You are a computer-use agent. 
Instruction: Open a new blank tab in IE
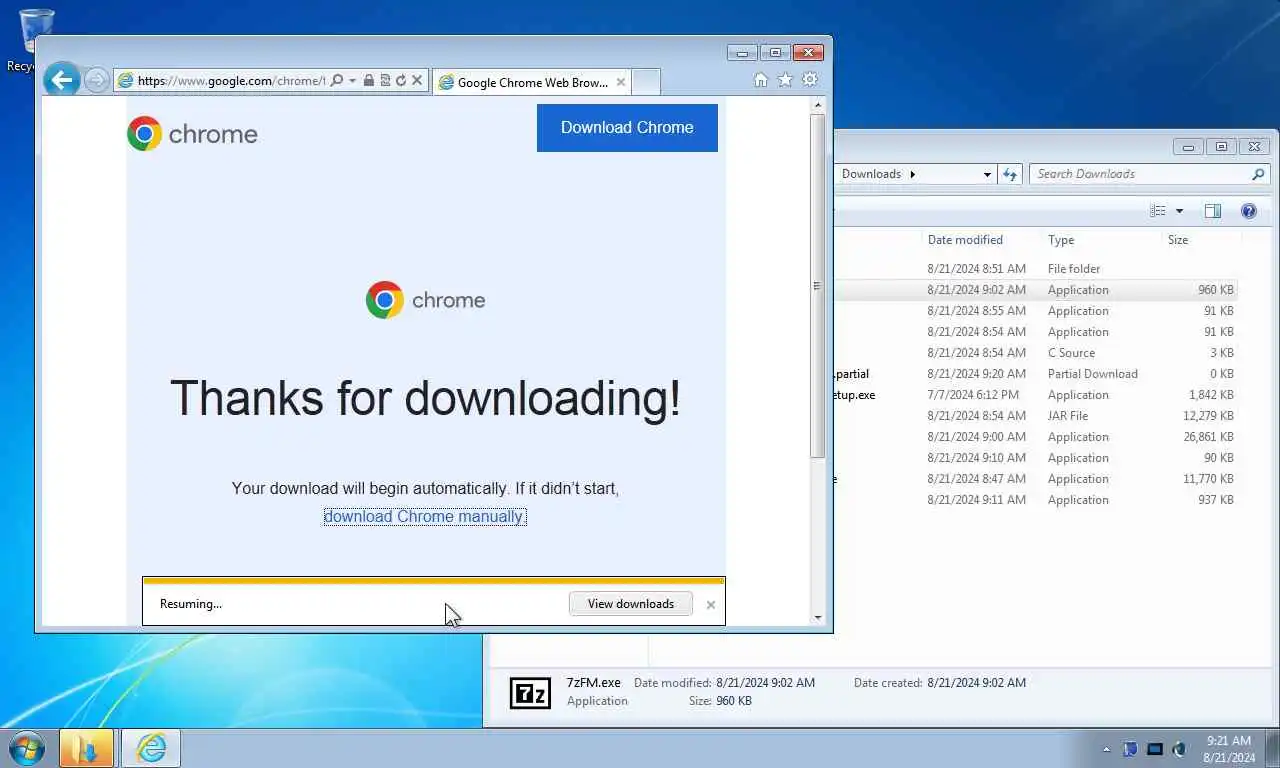[646, 82]
